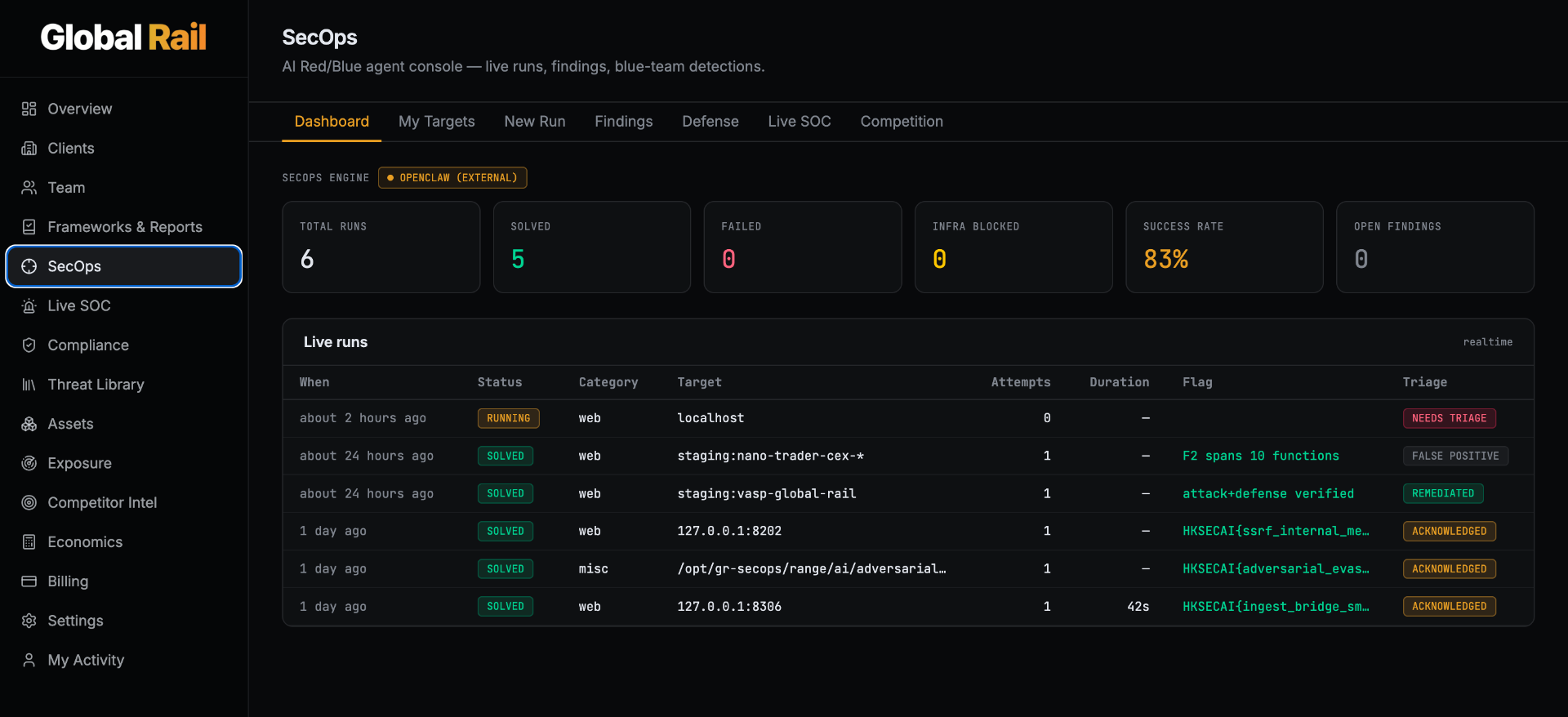Click the HKSECAI{ssrf_internal_me… flag
The image size is (1568, 717).
pyautogui.click(x=1276, y=531)
